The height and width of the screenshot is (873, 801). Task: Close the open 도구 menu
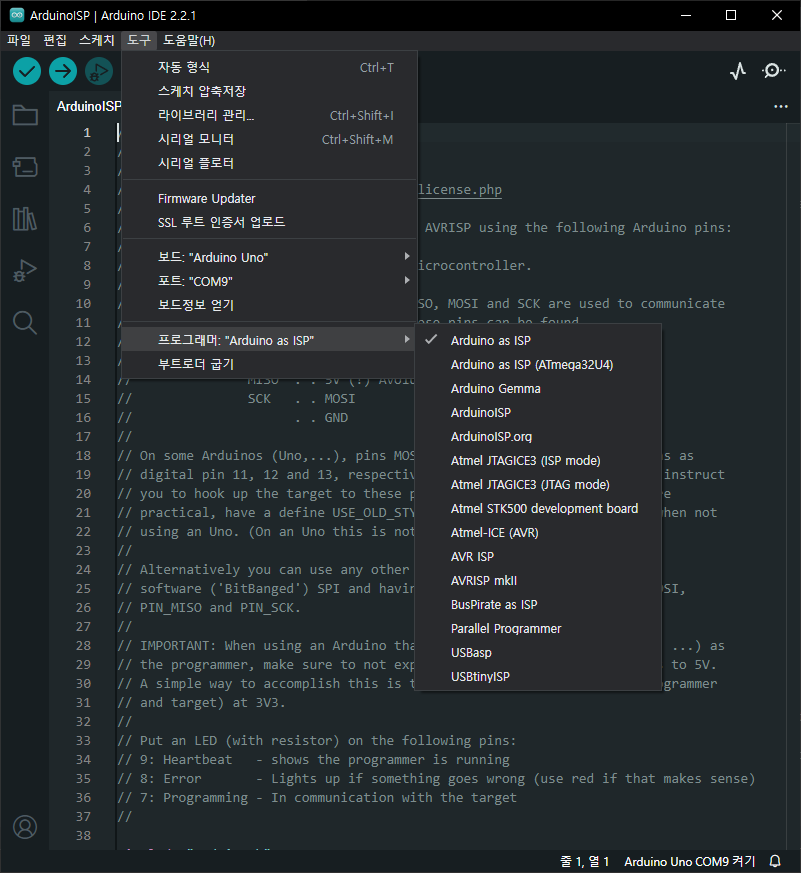[x=139, y=40]
